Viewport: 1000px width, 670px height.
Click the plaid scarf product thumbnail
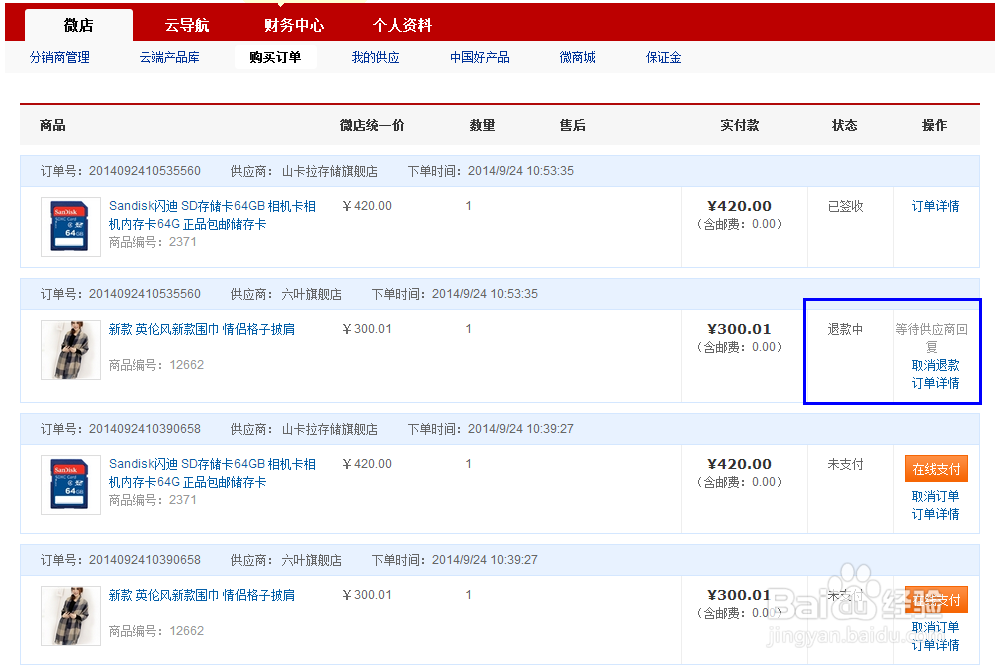[70, 349]
